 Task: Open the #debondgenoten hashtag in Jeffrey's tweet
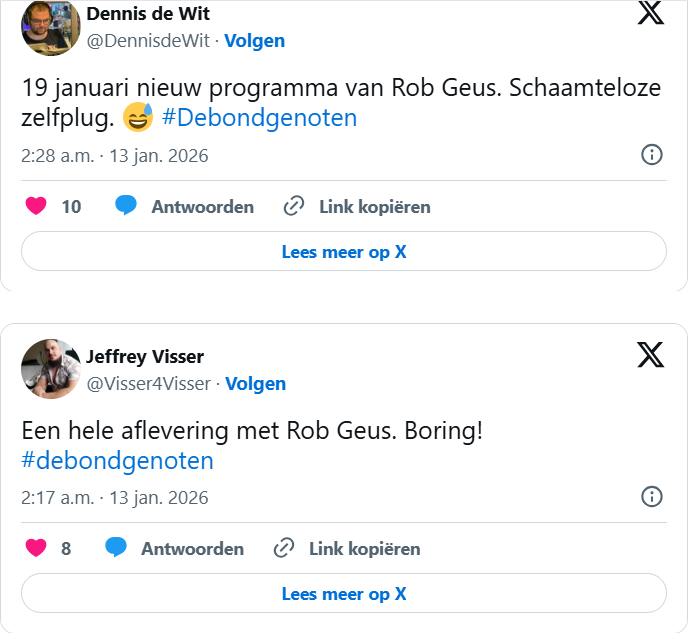pyautogui.click(x=118, y=461)
